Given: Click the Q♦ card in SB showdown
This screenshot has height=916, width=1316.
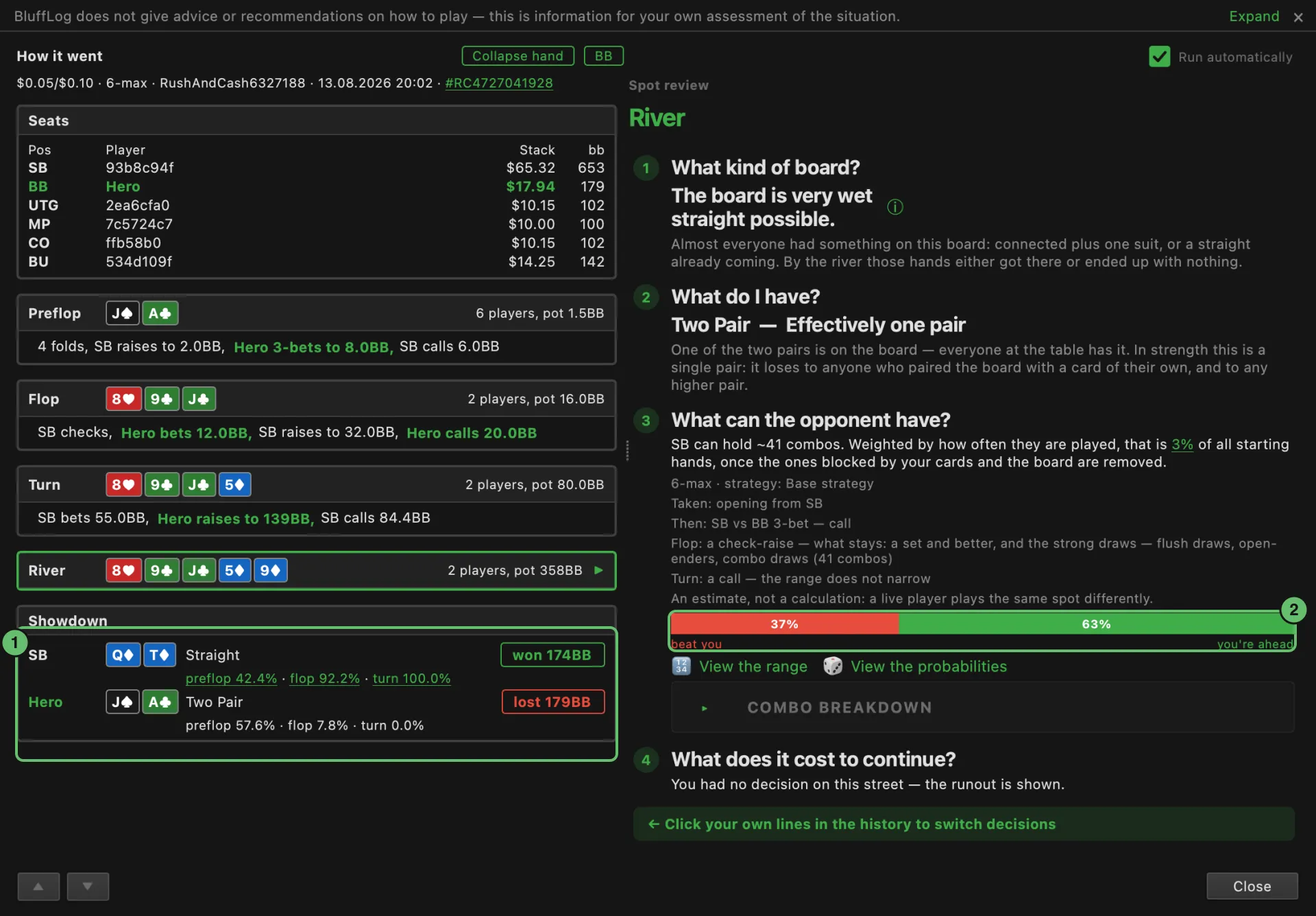Looking at the screenshot, I should [x=123, y=655].
